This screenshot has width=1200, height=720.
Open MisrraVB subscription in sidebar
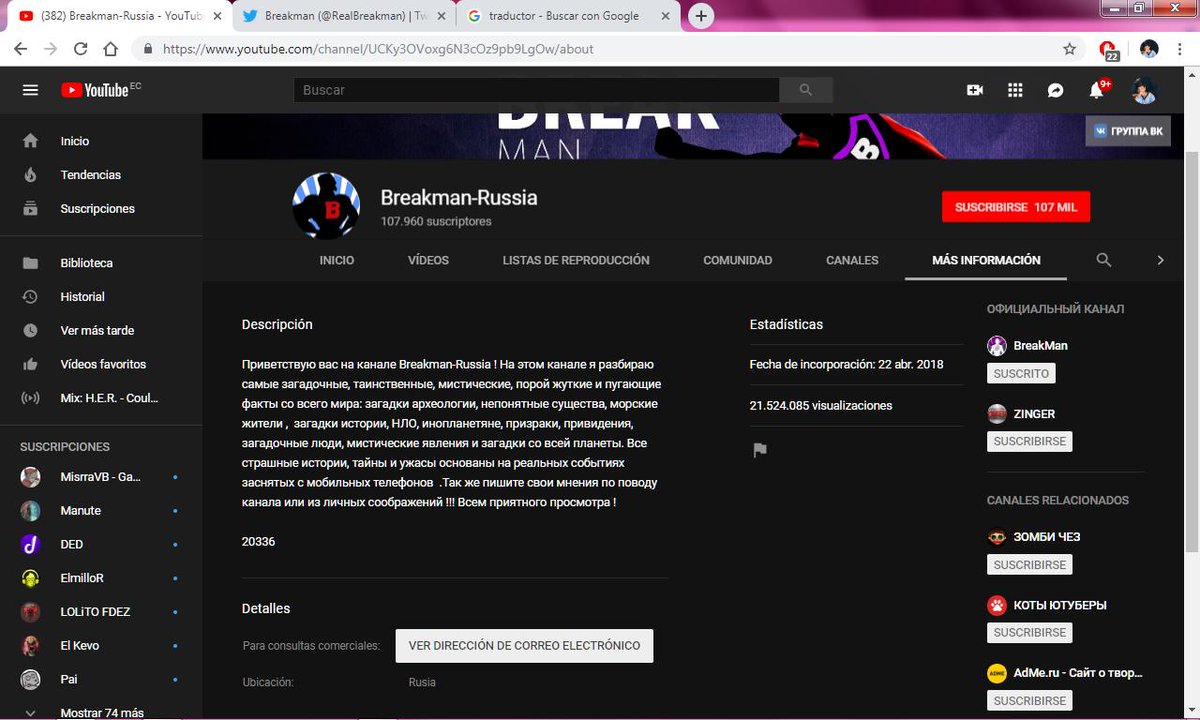pyautogui.click(x=101, y=477)
